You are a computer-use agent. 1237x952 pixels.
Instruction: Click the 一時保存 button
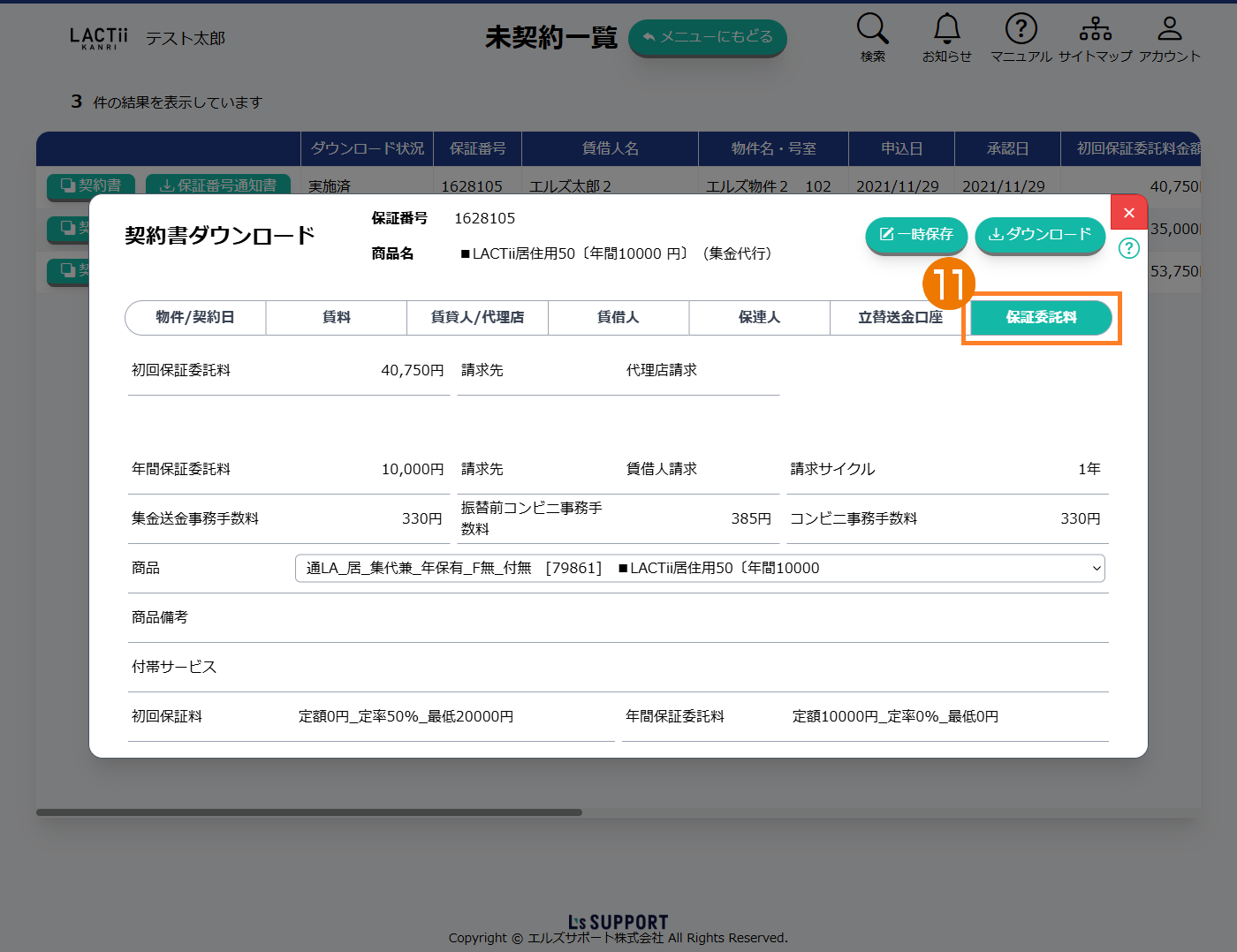click(x=916, y=234)
